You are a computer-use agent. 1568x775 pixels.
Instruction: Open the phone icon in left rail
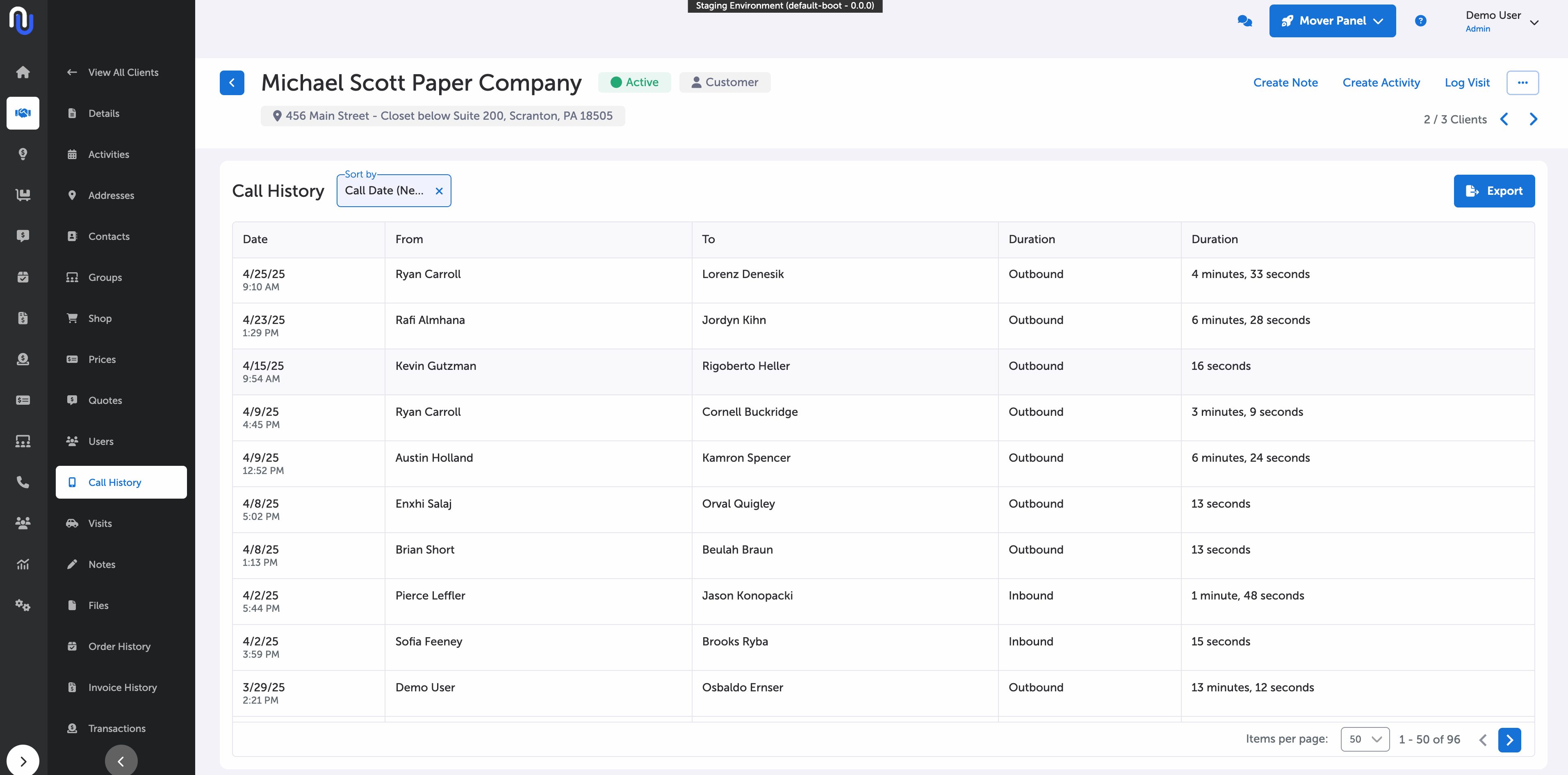(23, 482)
